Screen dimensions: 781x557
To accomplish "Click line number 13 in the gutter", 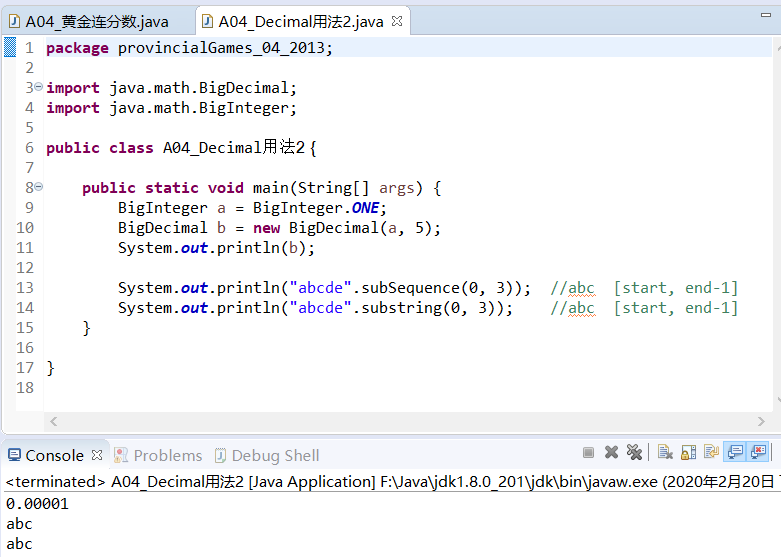I will tap(25, 287).
